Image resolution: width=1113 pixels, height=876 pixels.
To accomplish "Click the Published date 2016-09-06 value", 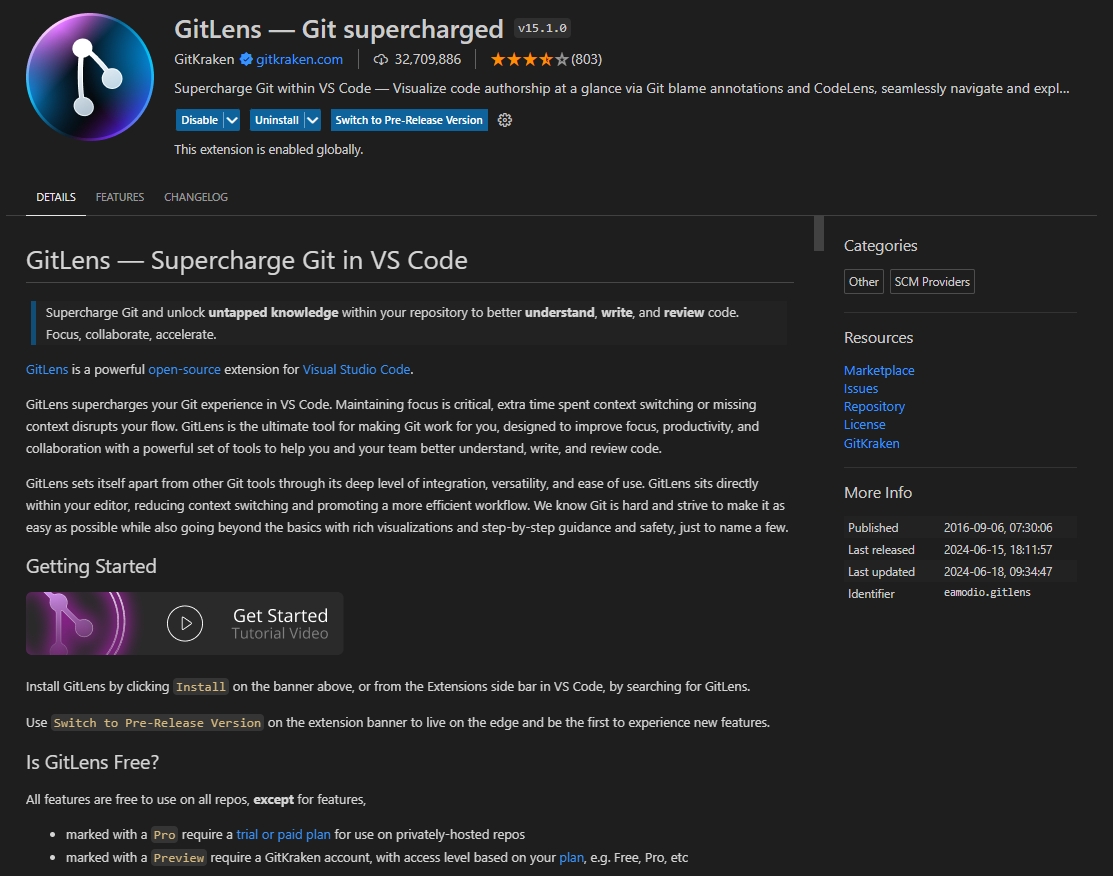I will coord(998,527).
